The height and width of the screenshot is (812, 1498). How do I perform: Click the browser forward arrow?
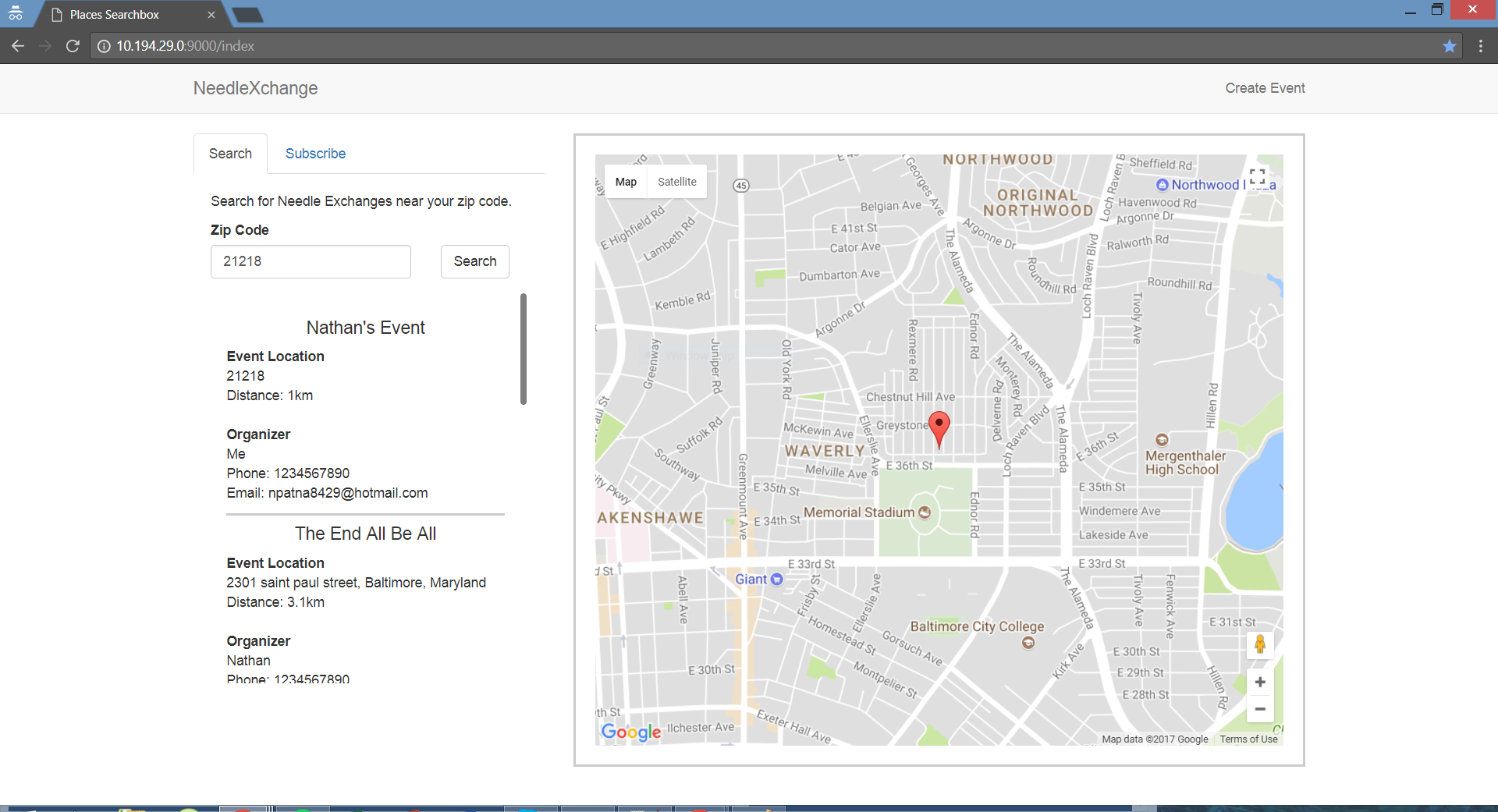point(45,46)
